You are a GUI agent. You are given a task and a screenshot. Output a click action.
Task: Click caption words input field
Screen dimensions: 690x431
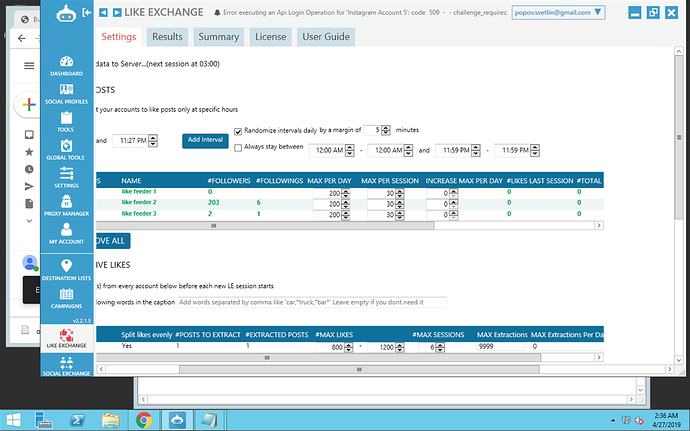312,302
